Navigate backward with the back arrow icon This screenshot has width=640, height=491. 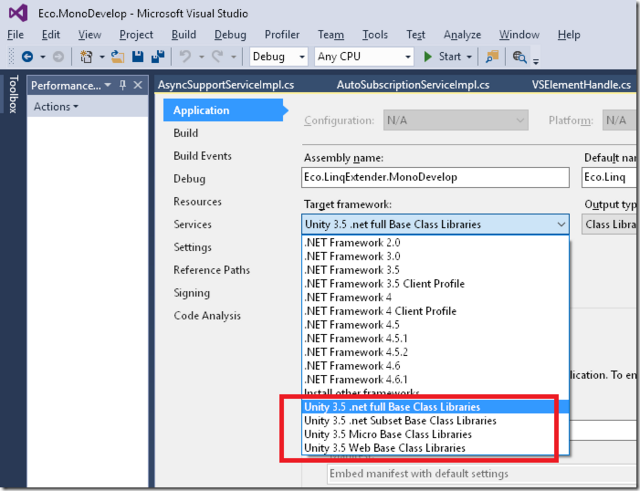27,56
